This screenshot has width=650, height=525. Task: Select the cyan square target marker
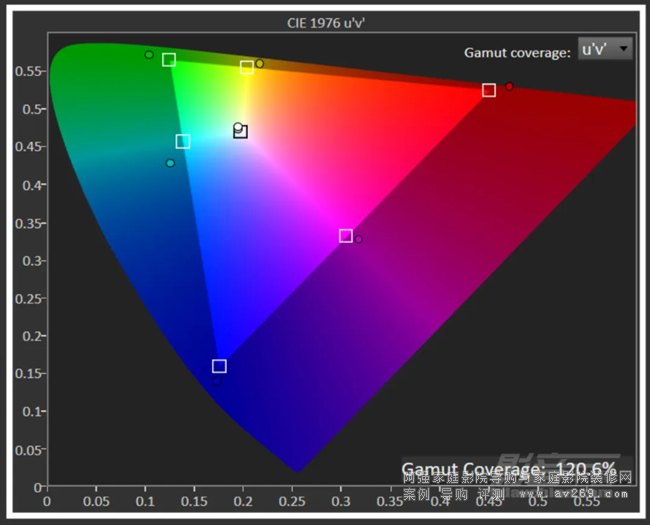[183, 142]
